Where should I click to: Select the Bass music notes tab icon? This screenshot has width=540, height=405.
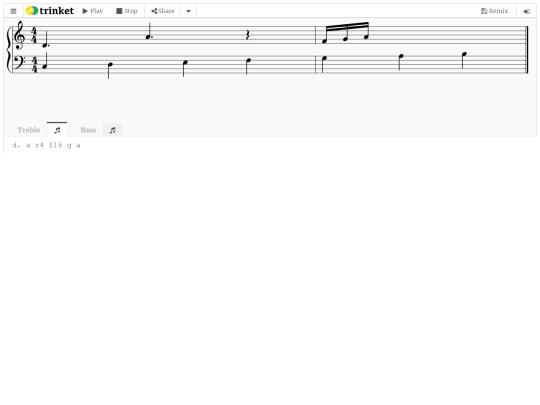[x=112, y=130]
